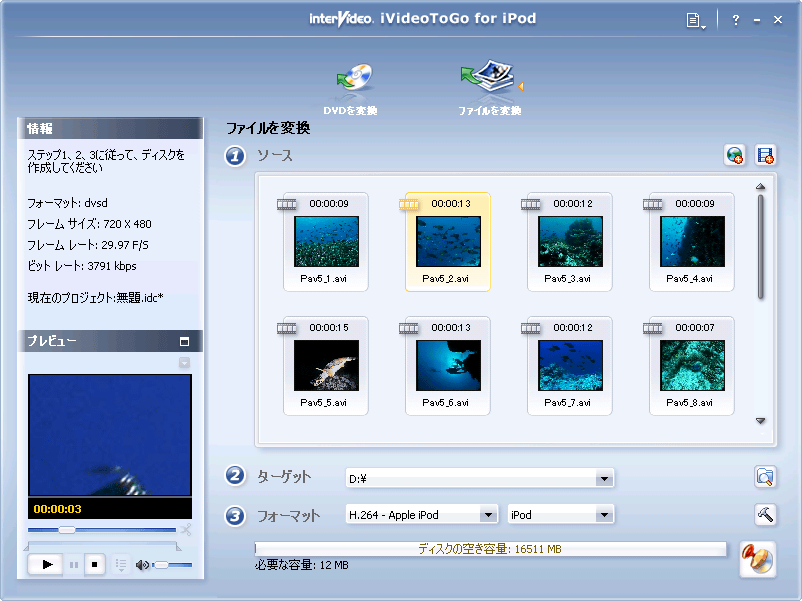Click the フレーム サイズ: 720 X 480 line

point(90,224)
